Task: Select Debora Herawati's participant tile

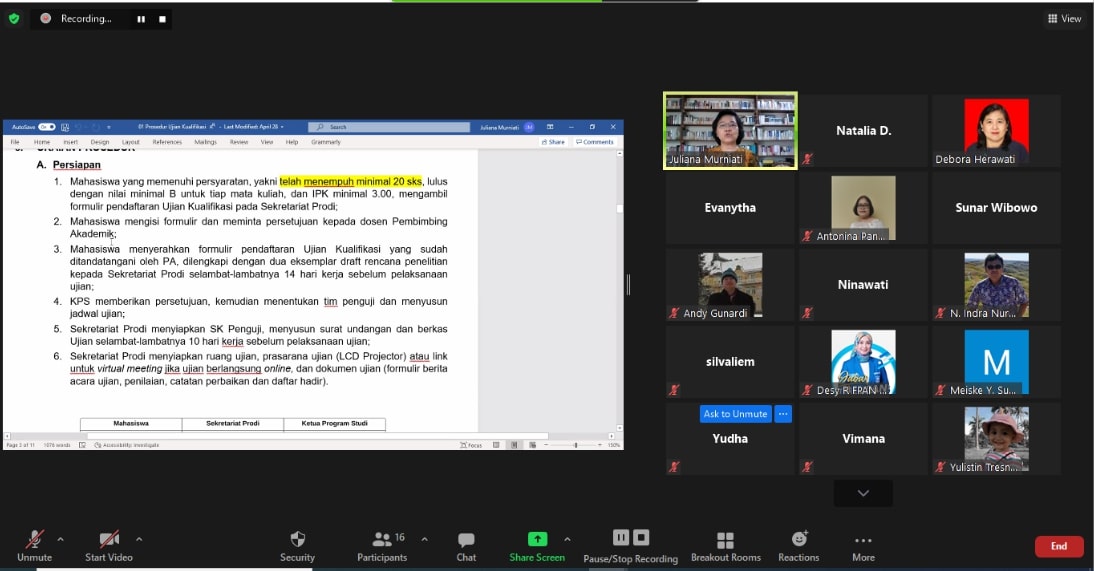Action: [996, 132]
